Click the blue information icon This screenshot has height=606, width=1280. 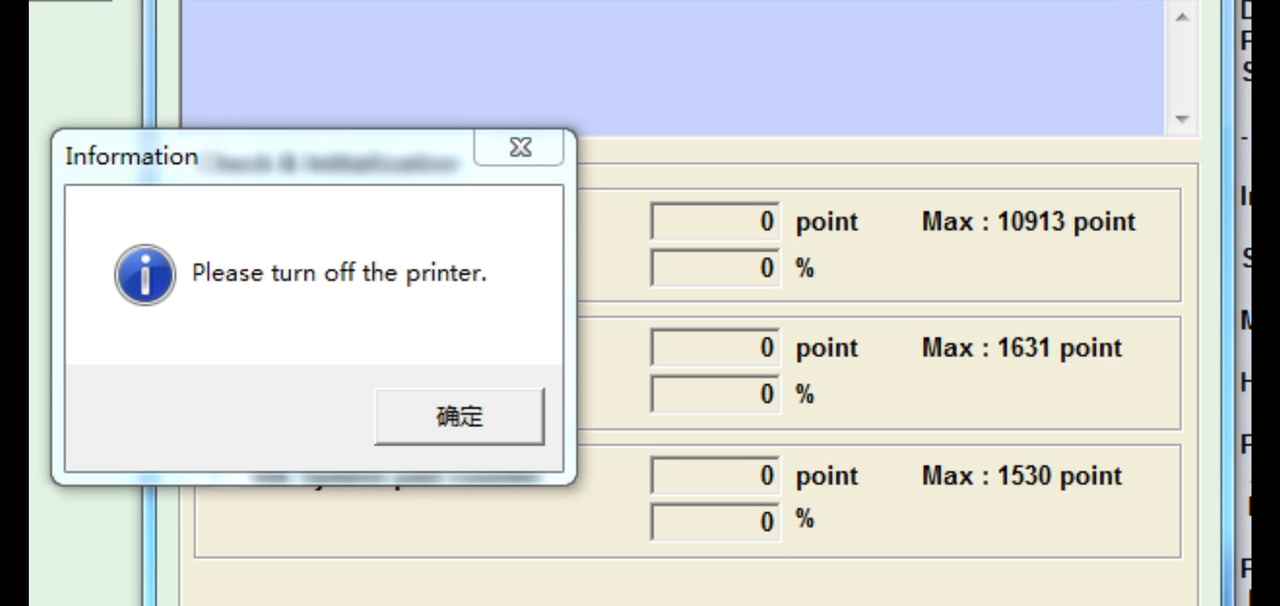tap(145, 274)
